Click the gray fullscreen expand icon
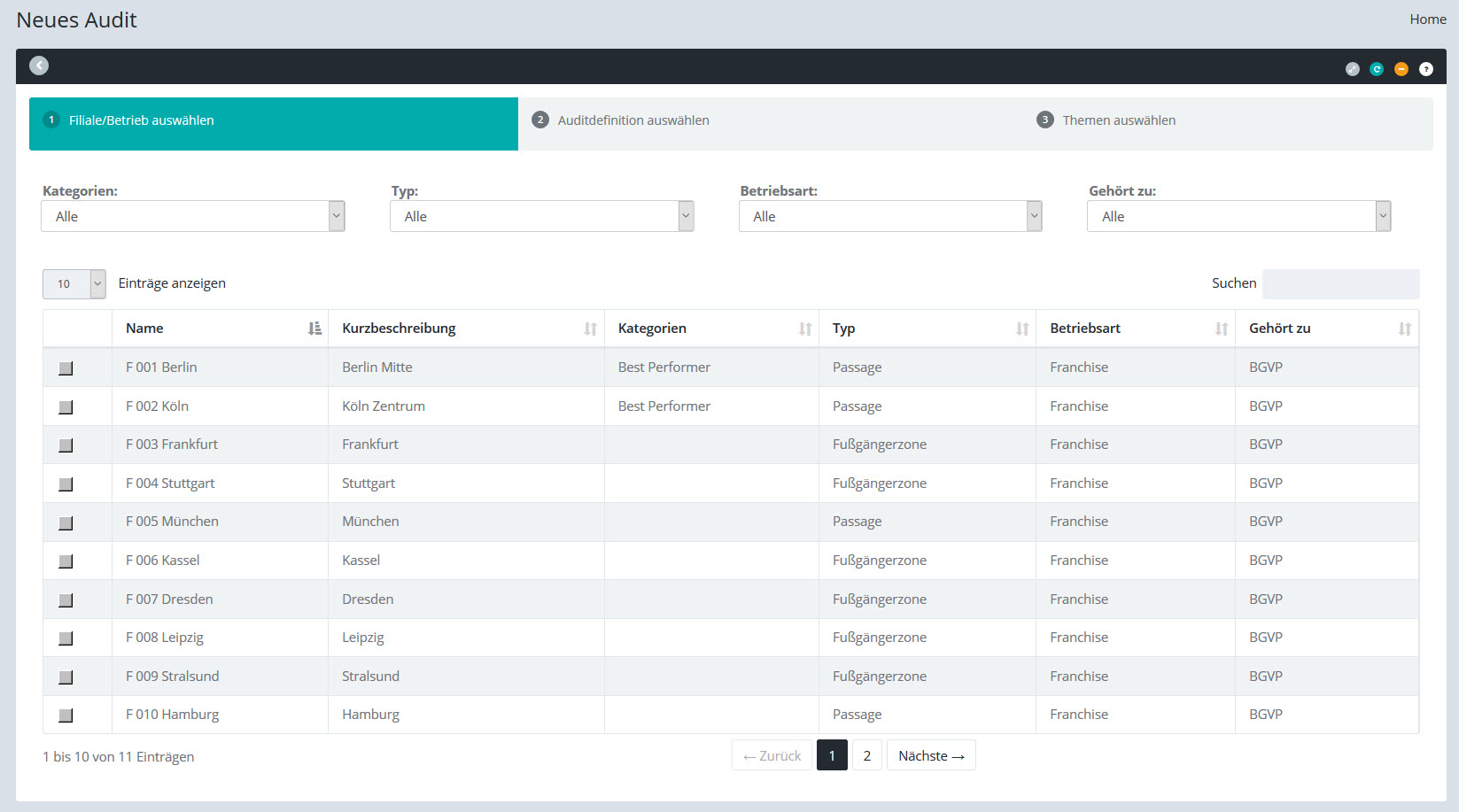The height and width of the screenshot is (812, 1459). tap(1352, 69)
